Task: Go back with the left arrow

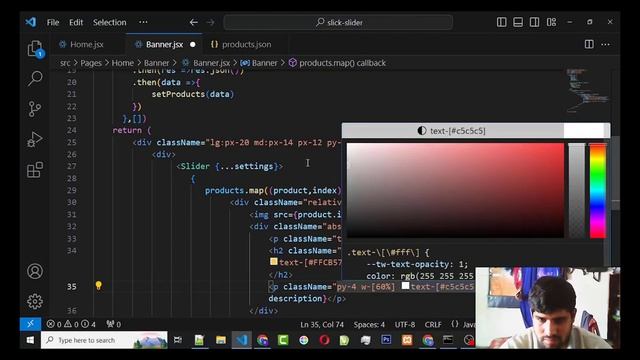Action: coord(193,22)
